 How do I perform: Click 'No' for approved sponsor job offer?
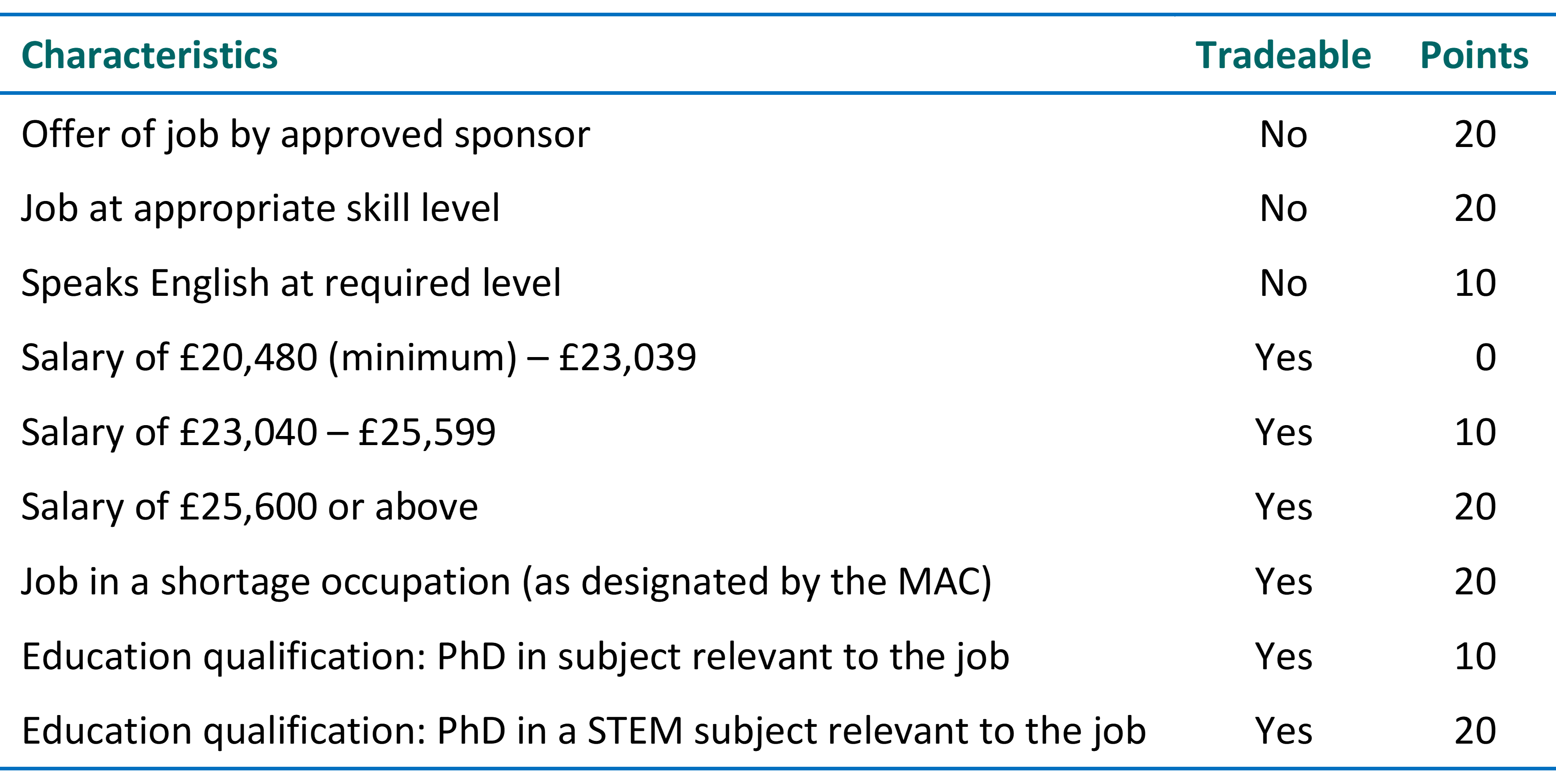(1284, 134)
